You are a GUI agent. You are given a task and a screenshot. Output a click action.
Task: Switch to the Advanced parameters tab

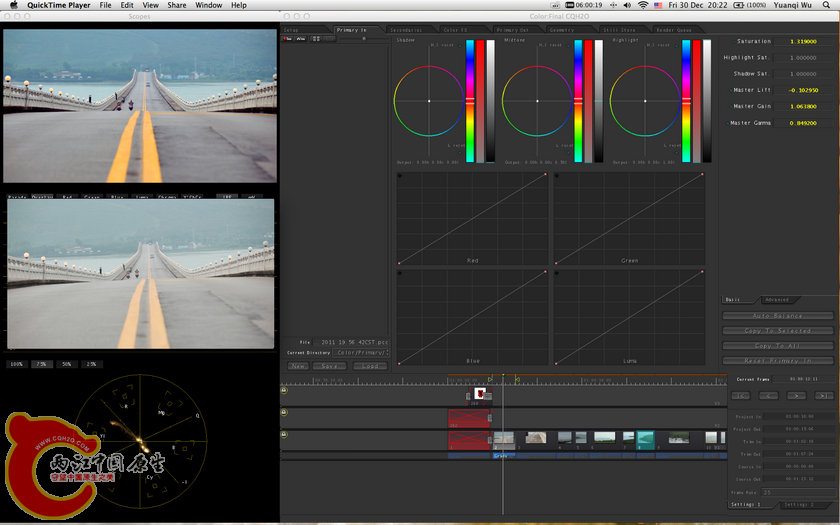[778, 299]
